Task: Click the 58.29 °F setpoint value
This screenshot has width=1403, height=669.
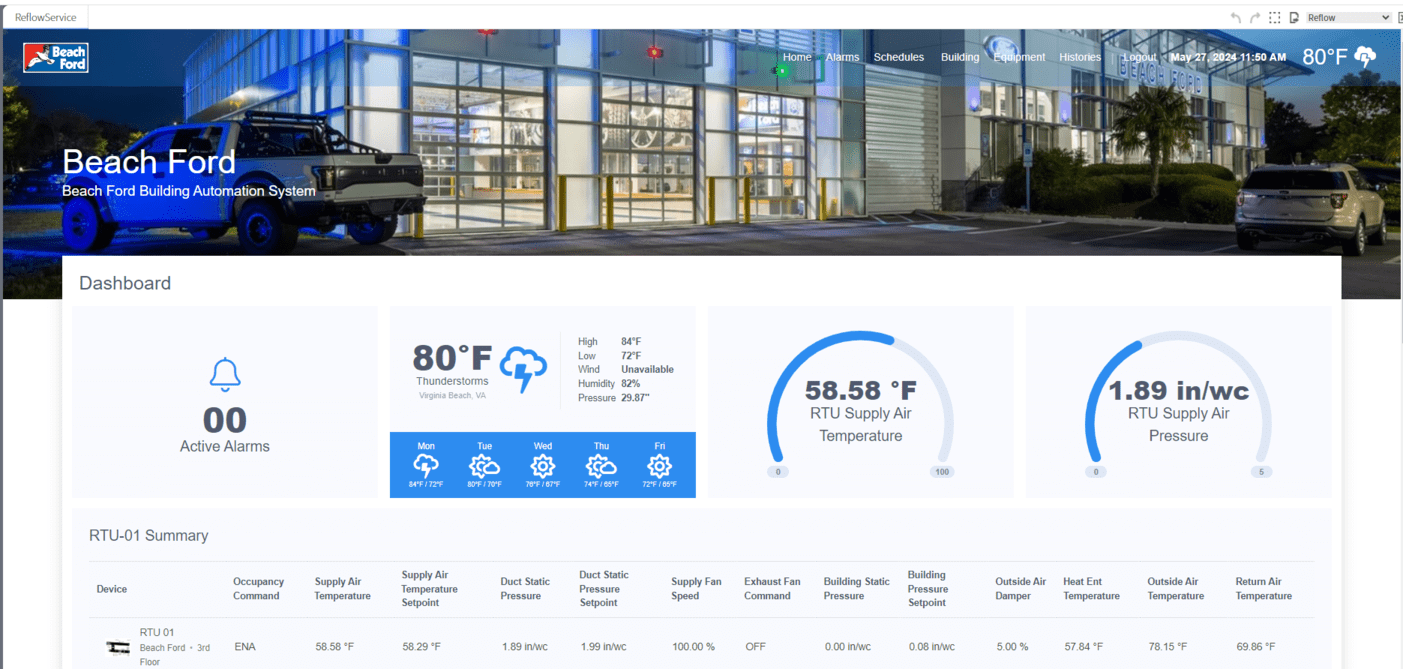Action: click(421, 647)
